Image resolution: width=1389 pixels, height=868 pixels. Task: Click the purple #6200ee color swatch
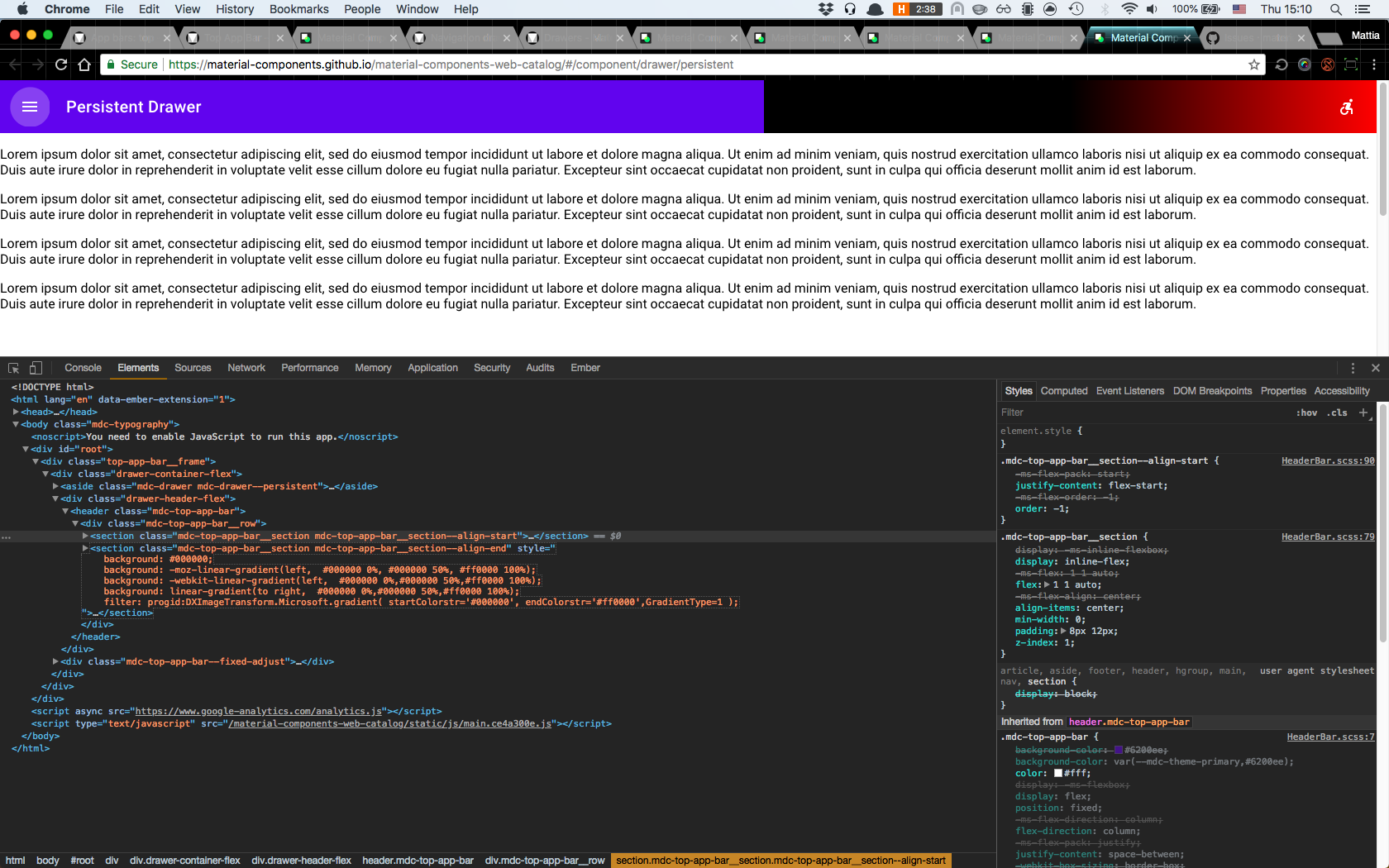[1118, 750]
